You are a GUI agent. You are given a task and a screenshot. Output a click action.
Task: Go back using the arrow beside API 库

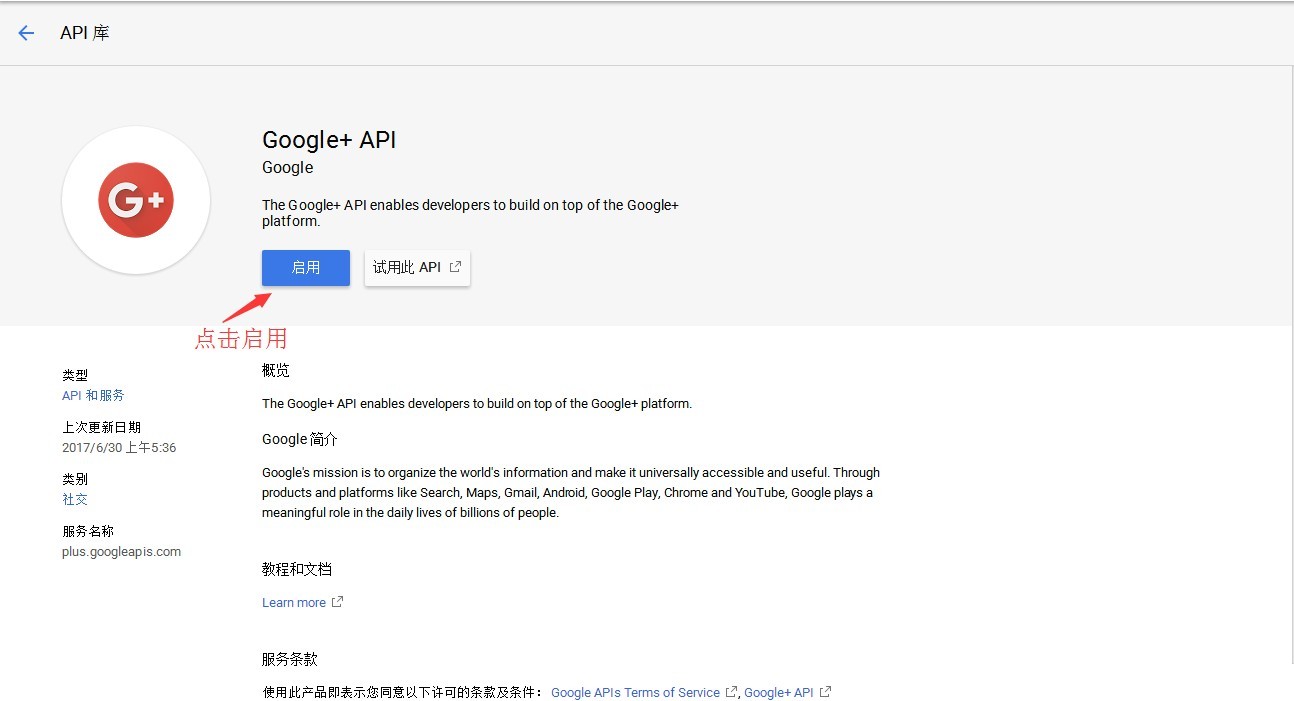pyautogui.click(x=26, y=33)
